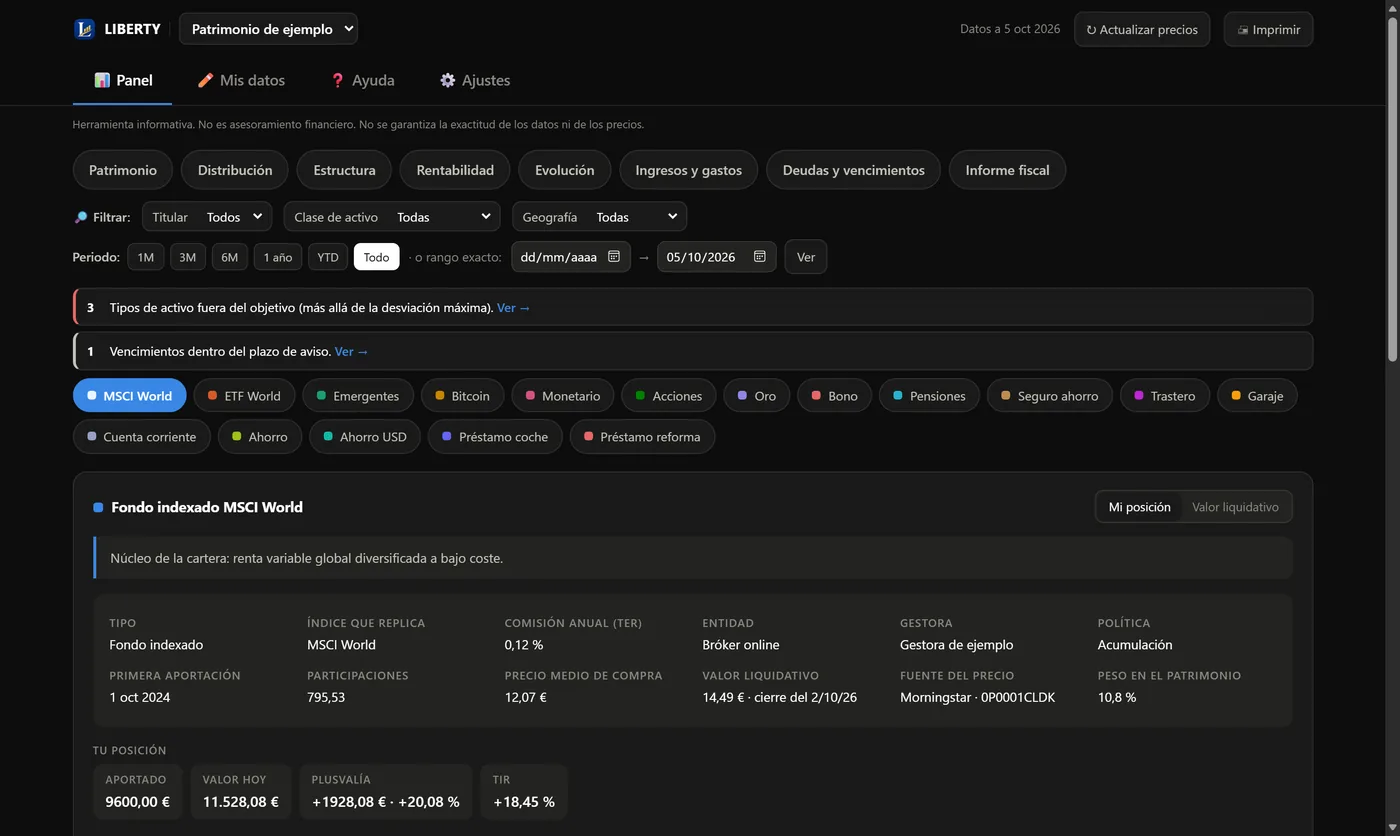Screen dimensions: 1400x836
Task: Expand the Clase de activo dropdown
Action: [392, 217]
